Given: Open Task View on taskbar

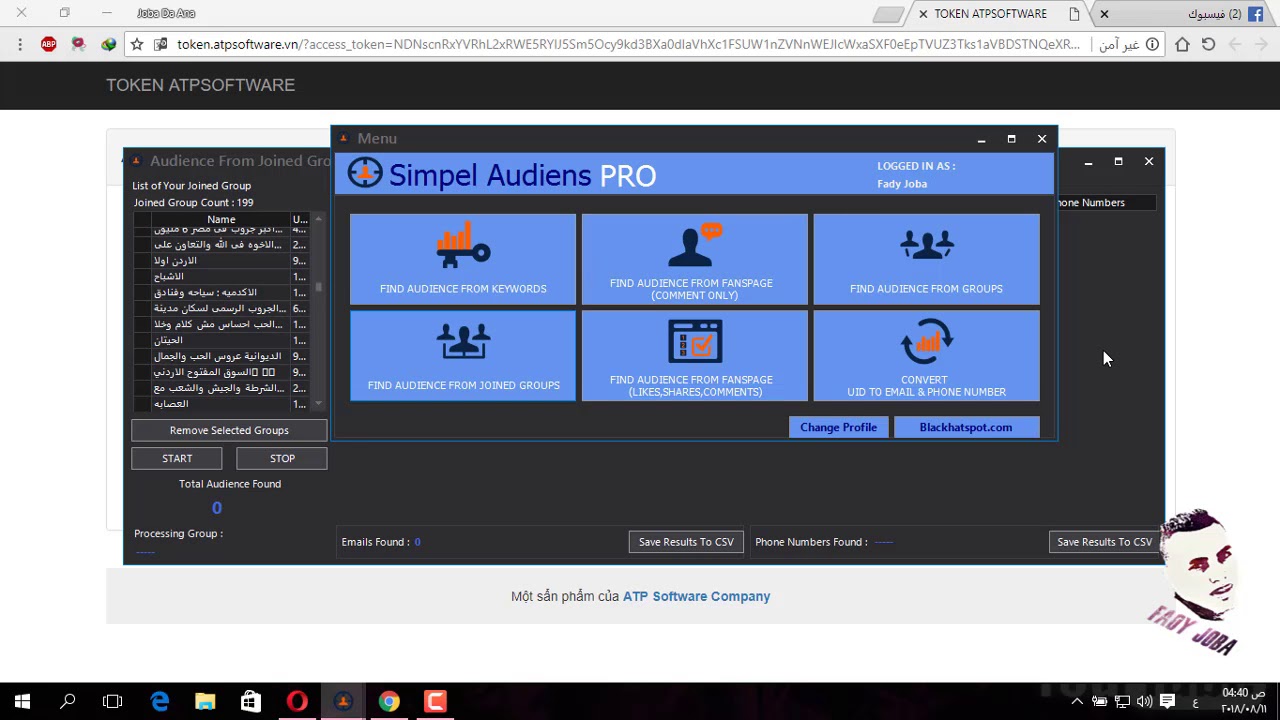Looking at the screenshot, I should (x=113, y=702).
